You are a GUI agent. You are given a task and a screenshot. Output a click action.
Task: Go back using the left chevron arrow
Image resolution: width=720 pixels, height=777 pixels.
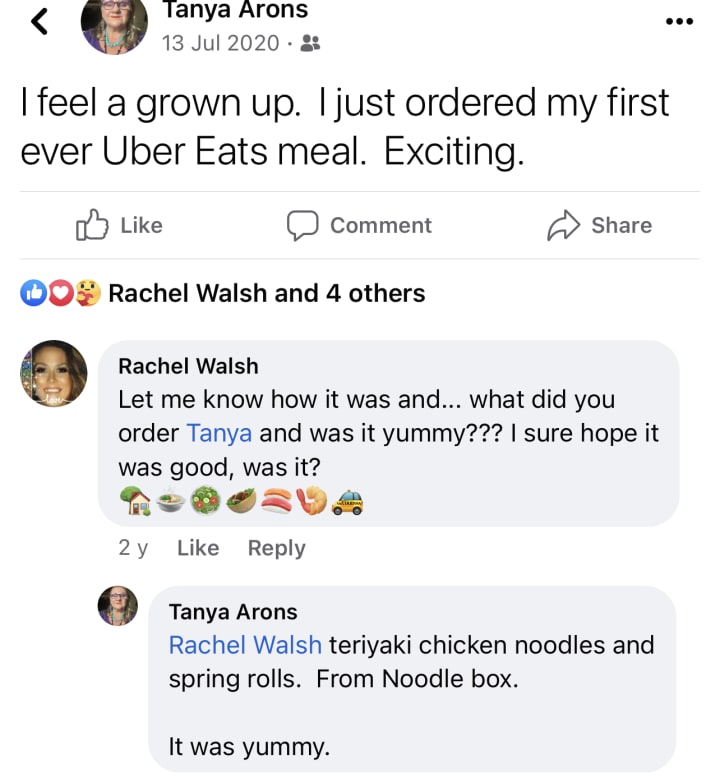pos(40,21)
